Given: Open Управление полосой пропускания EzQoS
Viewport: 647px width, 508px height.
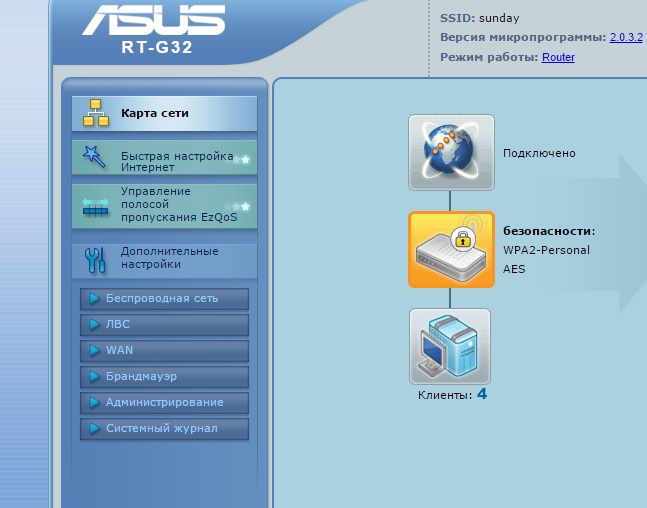Looking at the screenshot, I should coord(164,206).
